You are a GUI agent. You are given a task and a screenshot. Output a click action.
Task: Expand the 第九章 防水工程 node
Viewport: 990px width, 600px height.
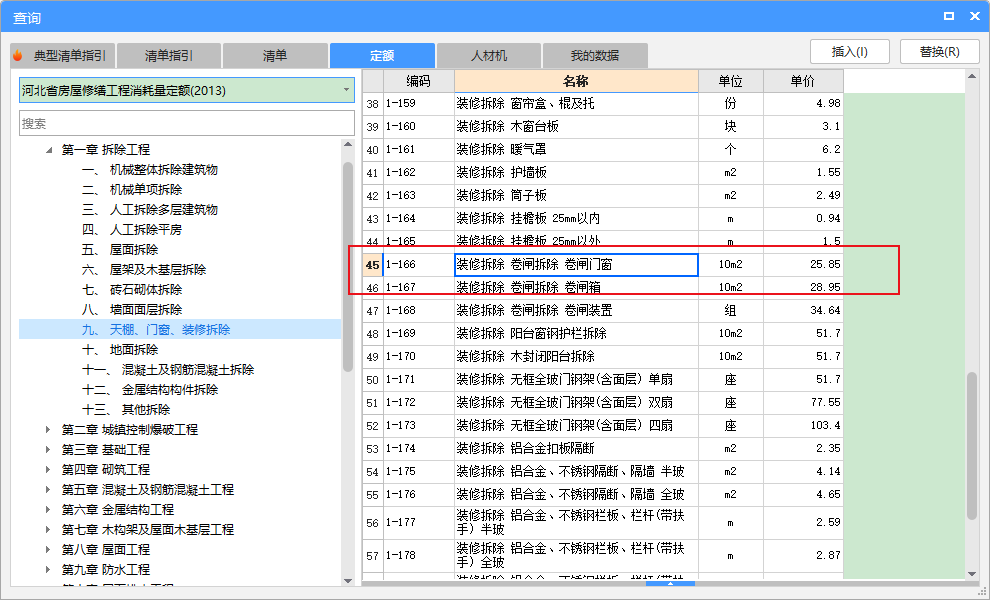click(x=49, y=569)
